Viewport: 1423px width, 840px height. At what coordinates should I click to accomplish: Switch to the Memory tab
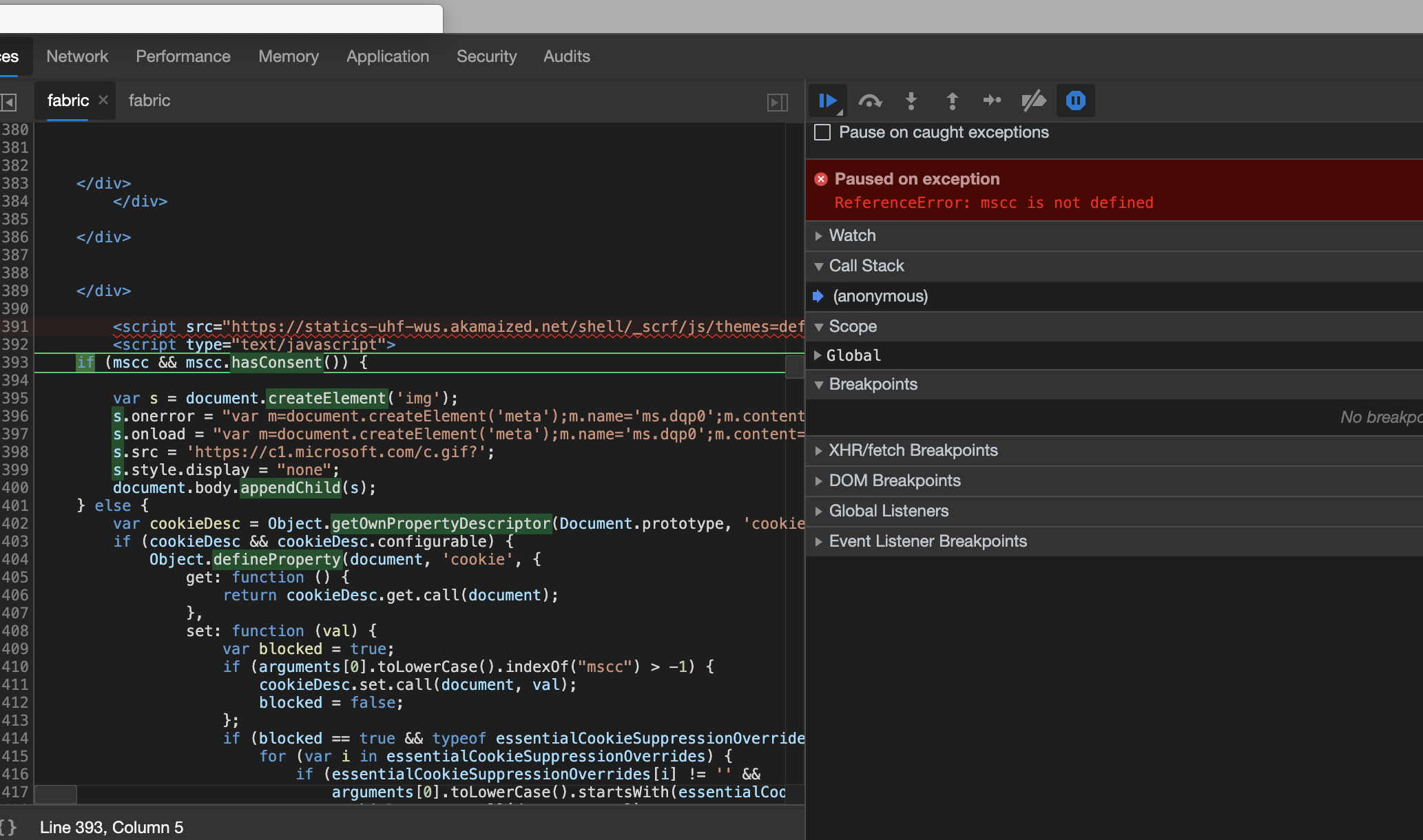pos(289,56)
